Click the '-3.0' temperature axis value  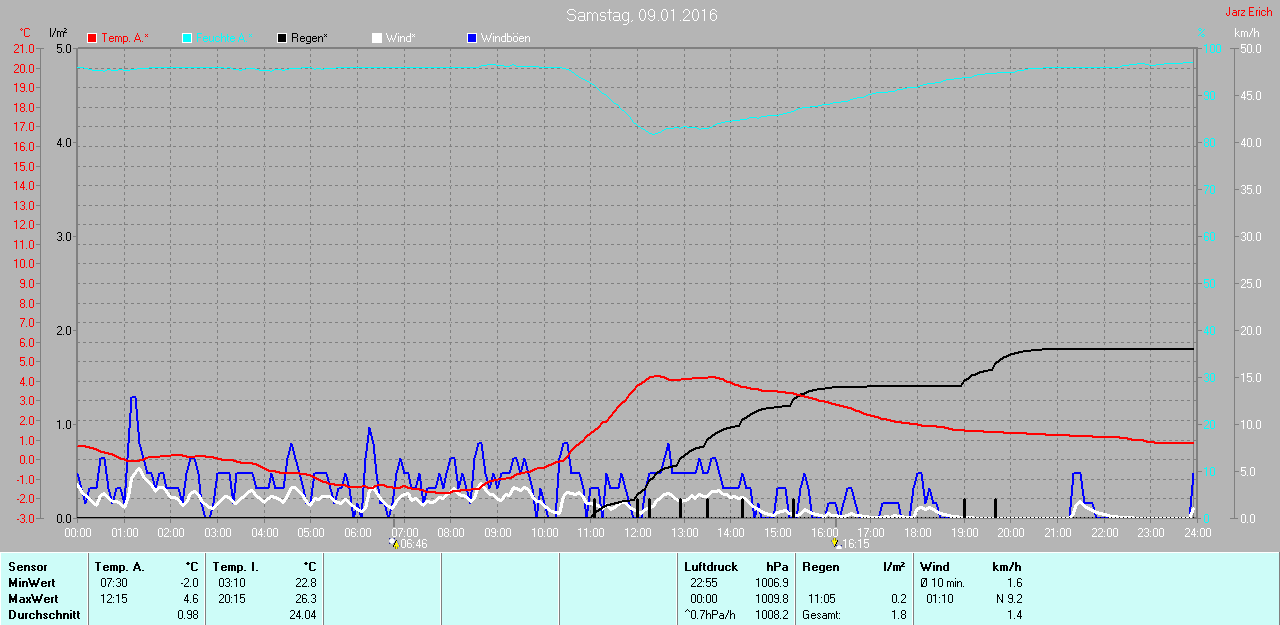(24, 518)
